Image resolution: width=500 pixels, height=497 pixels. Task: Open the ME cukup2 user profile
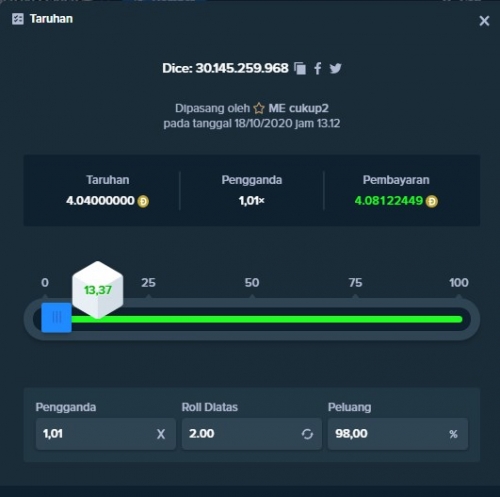pyautogui.click(x=299, y=108)
